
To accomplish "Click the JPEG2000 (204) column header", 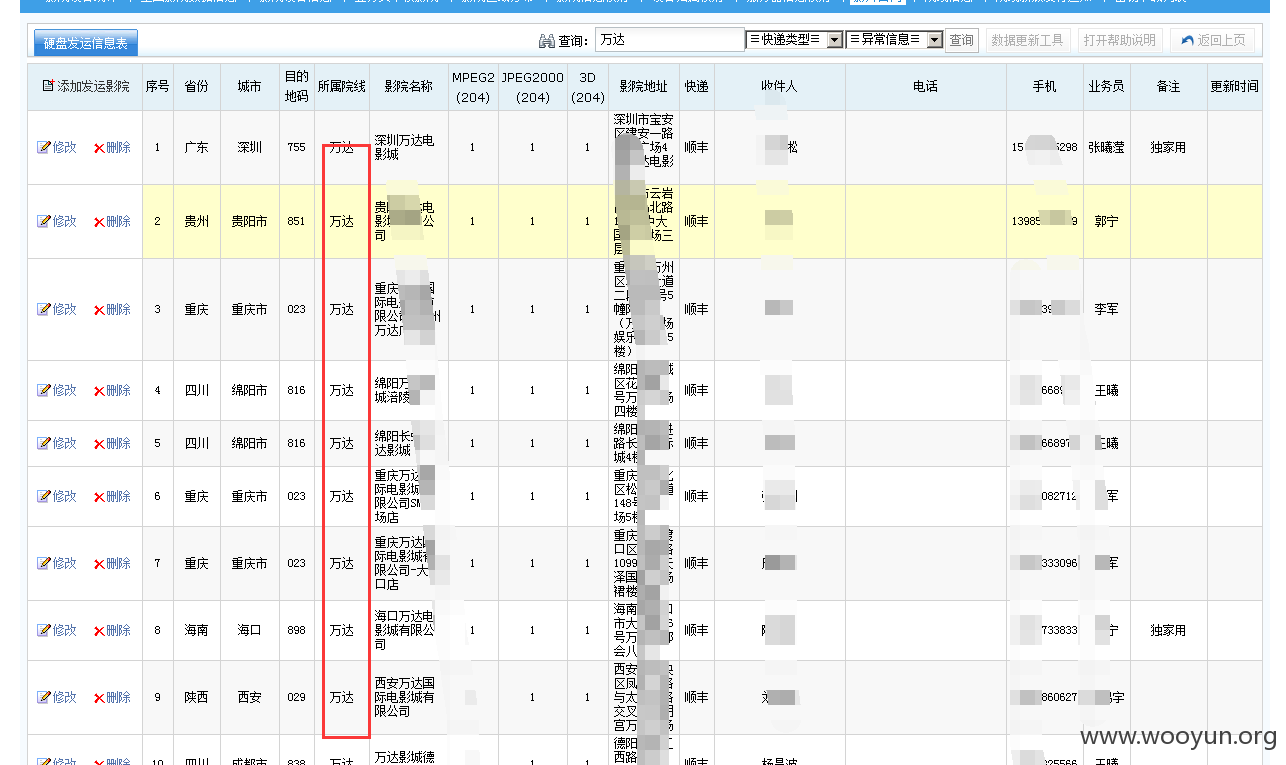I will pyautogui.click(x=532, y=87).
